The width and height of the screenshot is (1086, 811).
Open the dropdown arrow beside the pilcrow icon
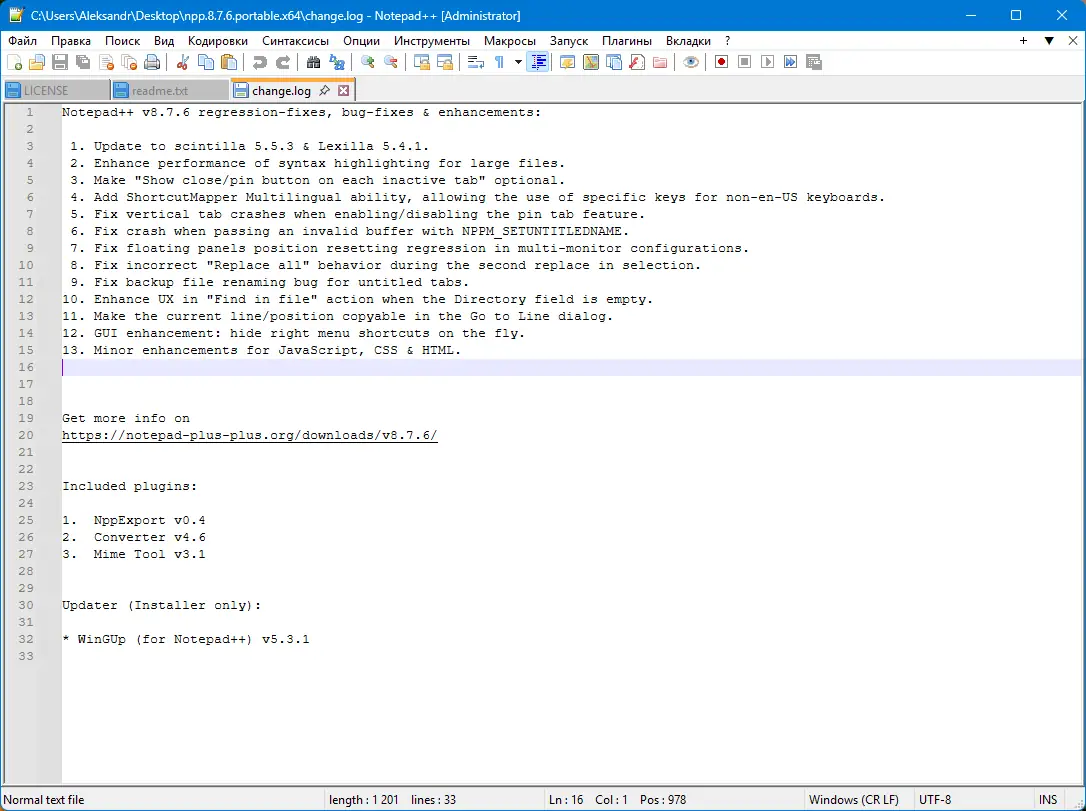pyautogui.click(x=517, y=62)
